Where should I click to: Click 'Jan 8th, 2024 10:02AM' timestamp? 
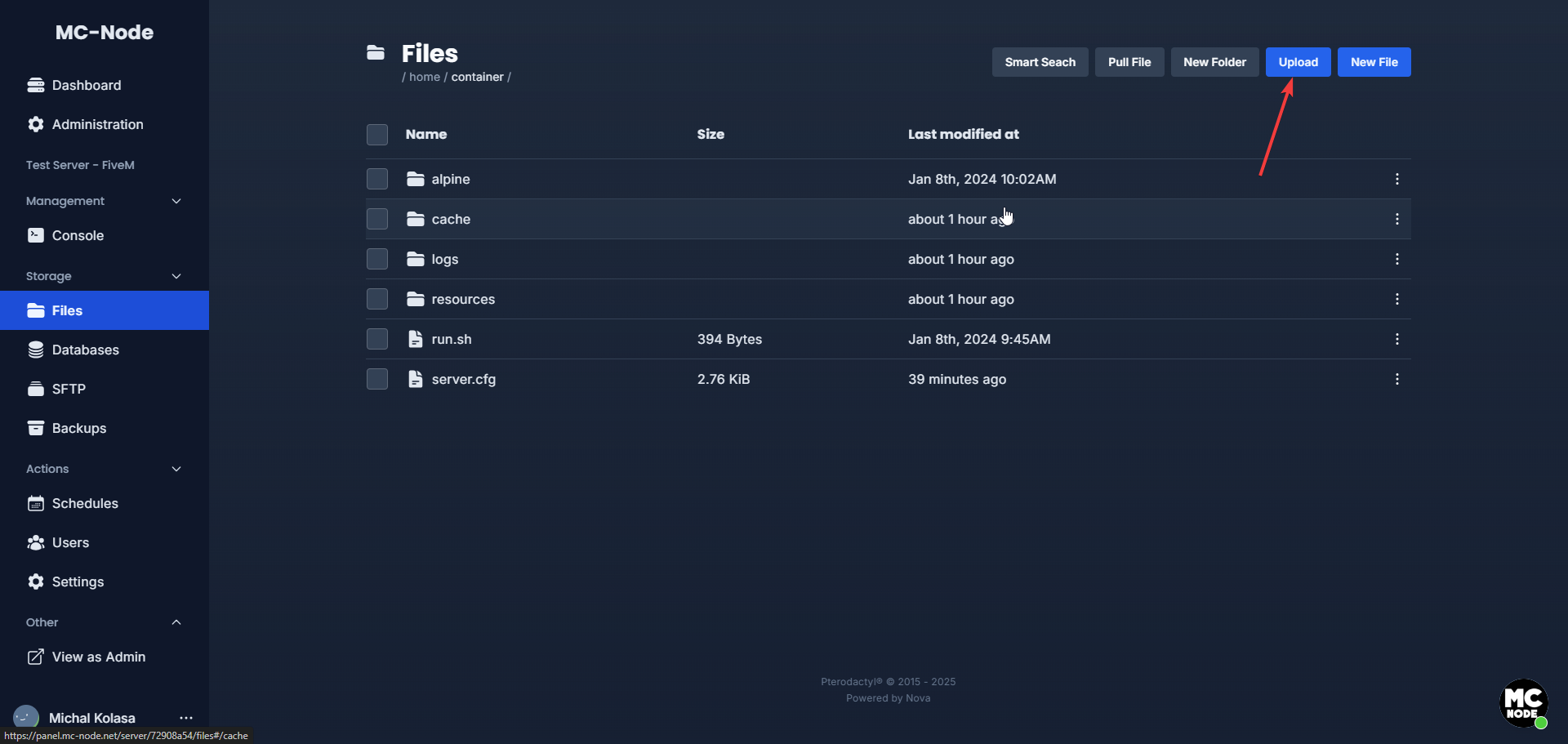pyautogui.click(x=982, y=179)
